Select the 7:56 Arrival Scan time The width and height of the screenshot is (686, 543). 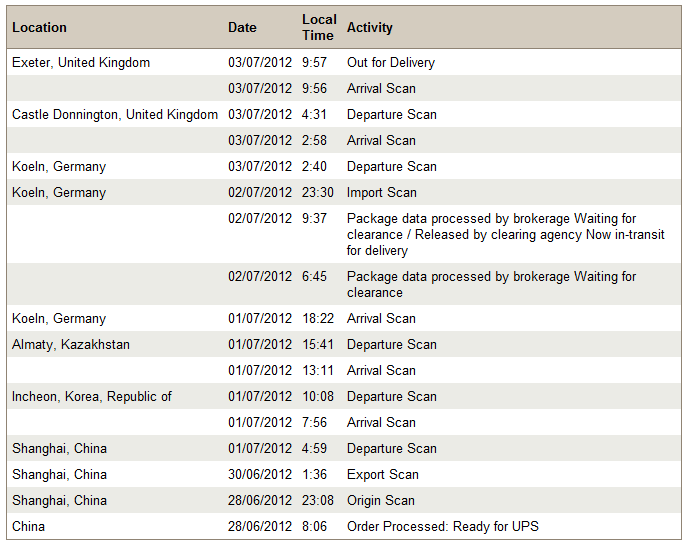click(x=314, y=423)
